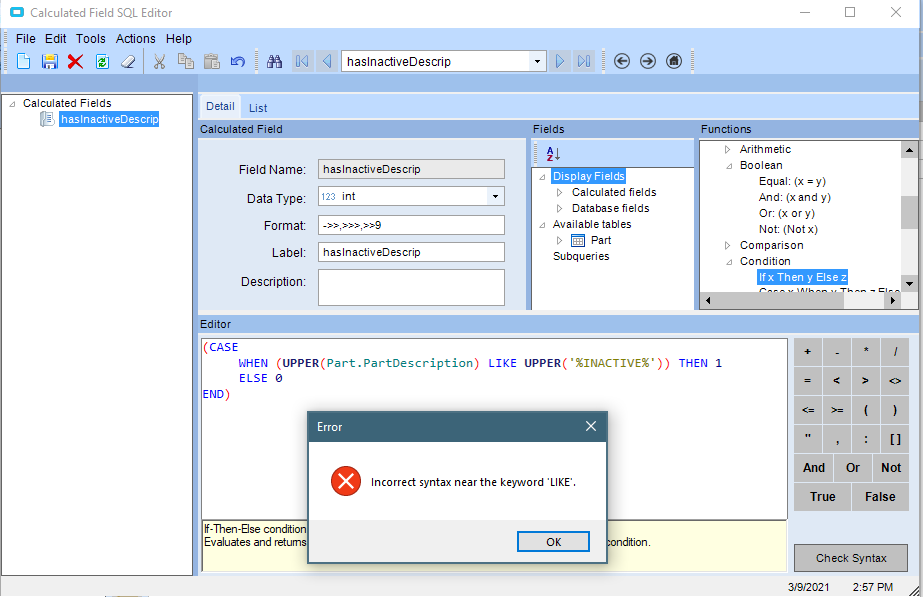Expand the Calculated fields node in Fields
Viewport: 923px width, 597px height.
(x=559, y=193)
